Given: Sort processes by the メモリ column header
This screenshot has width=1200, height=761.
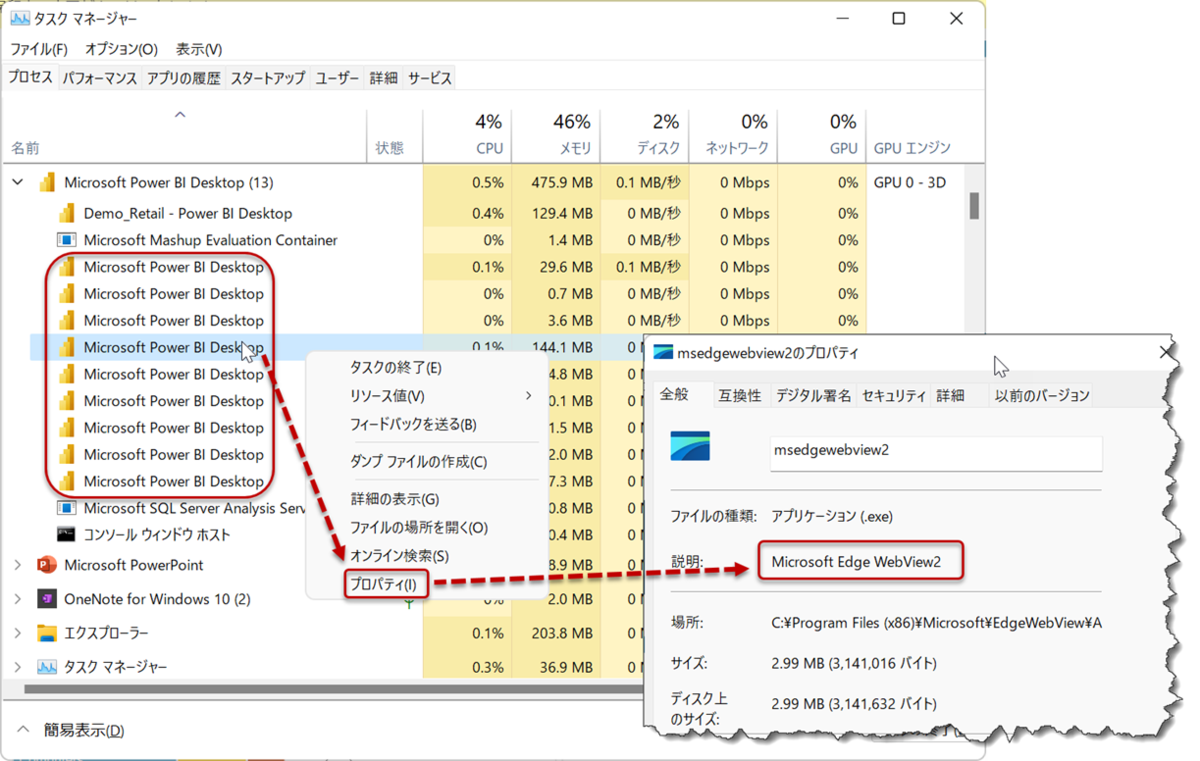Looking at the screenshot, I should tap(555, 134).
